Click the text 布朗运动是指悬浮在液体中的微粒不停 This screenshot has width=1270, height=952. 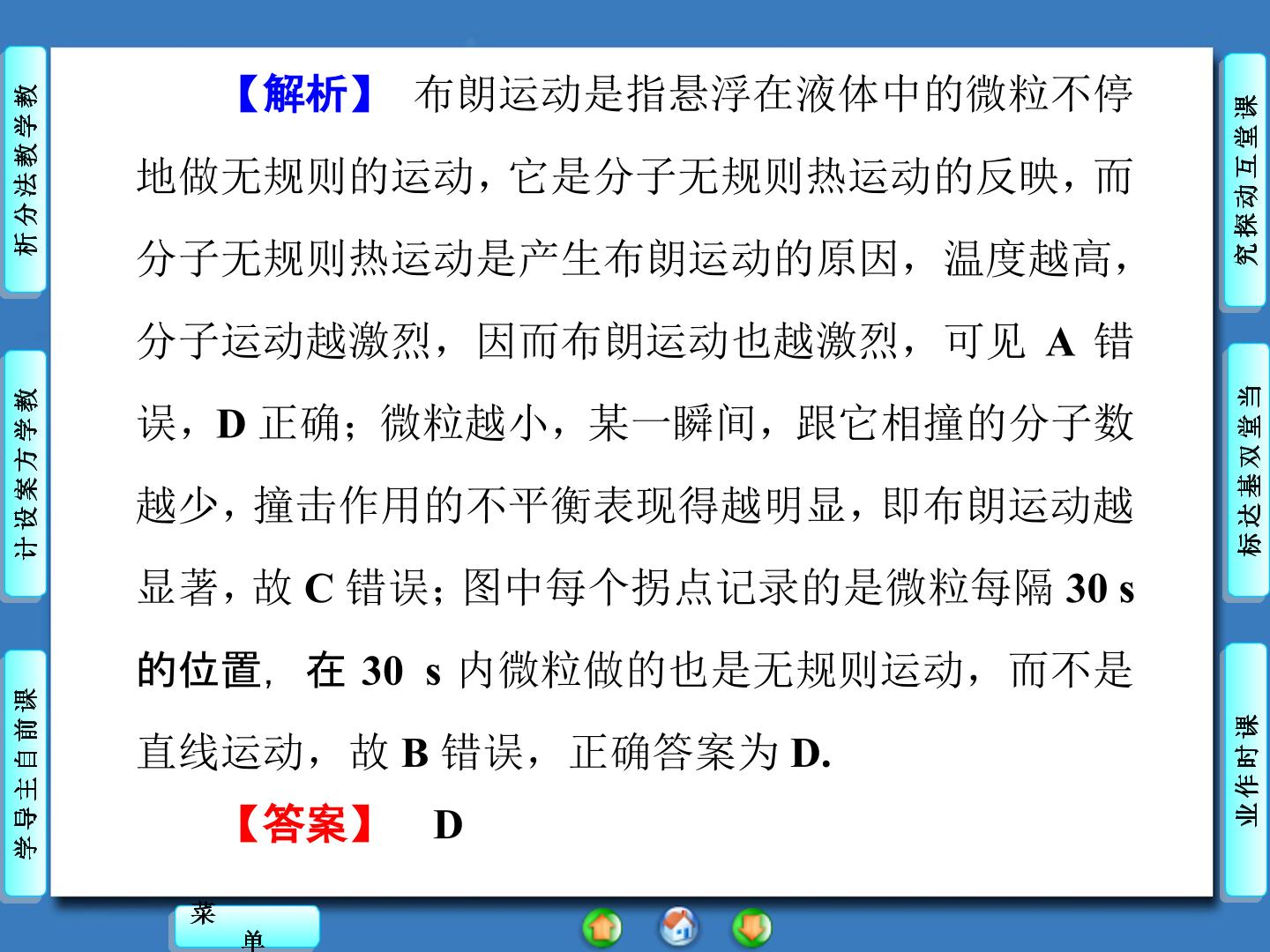(773, 94)
